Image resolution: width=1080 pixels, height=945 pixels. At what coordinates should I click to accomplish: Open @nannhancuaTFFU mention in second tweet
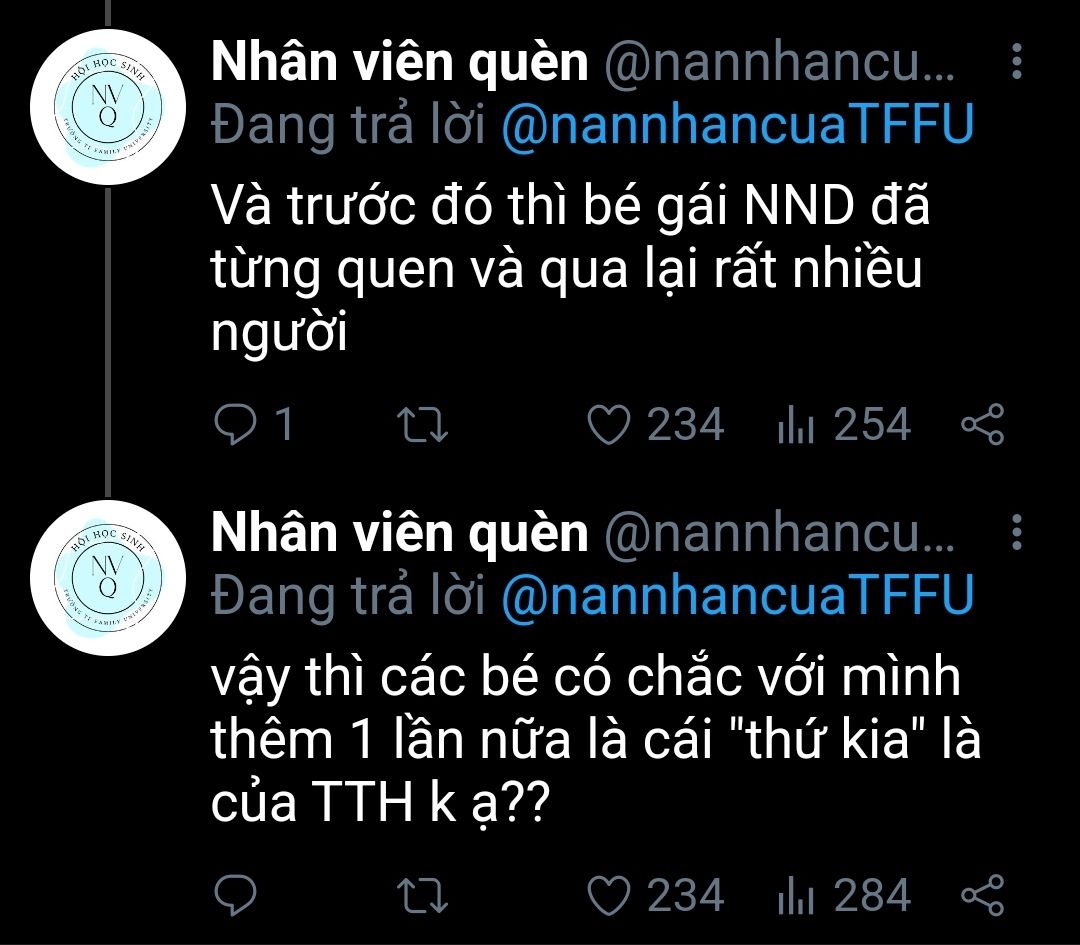[738, 596]
